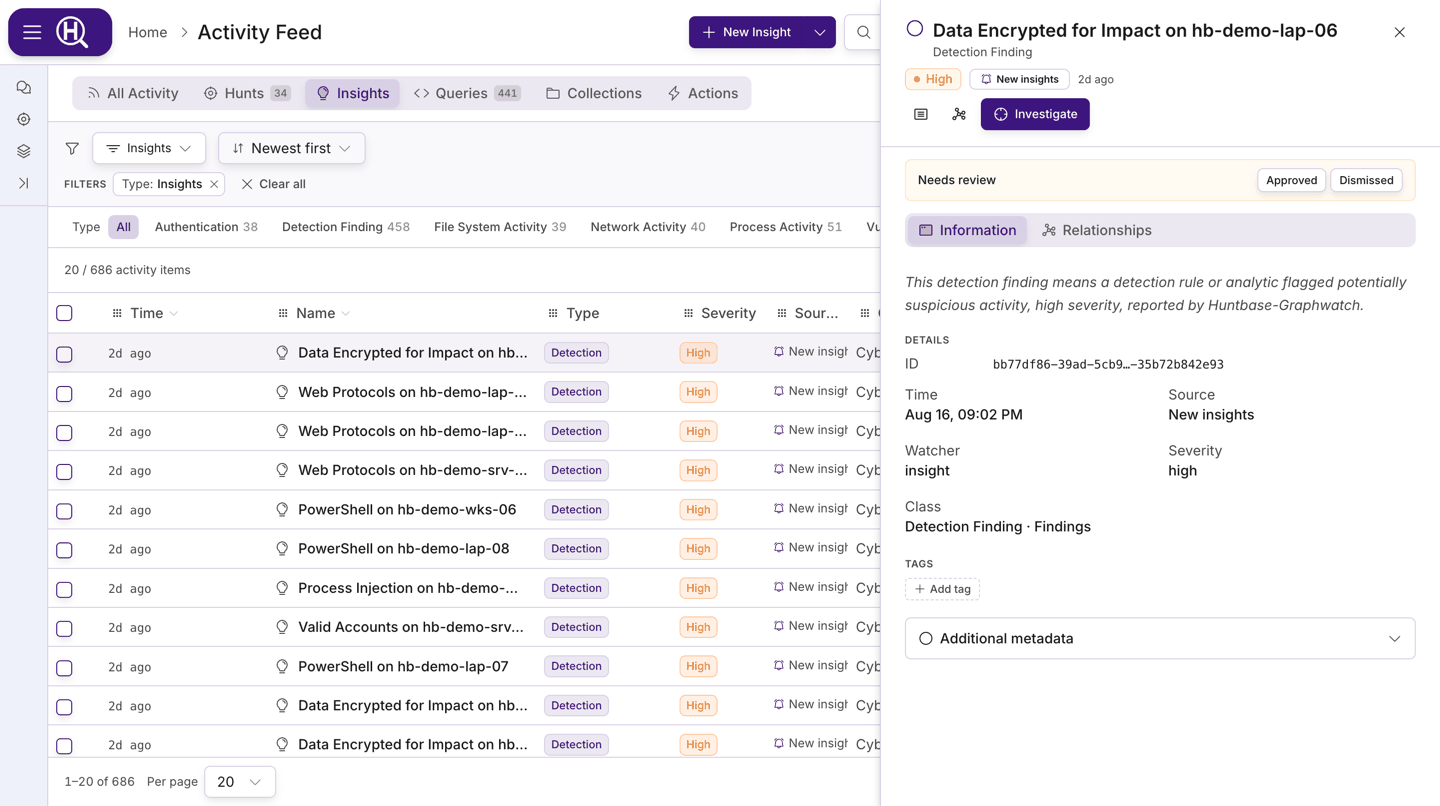Close the detection finding detail panel
This screenshot has height=806, width=1440.
pos(1399,32)
